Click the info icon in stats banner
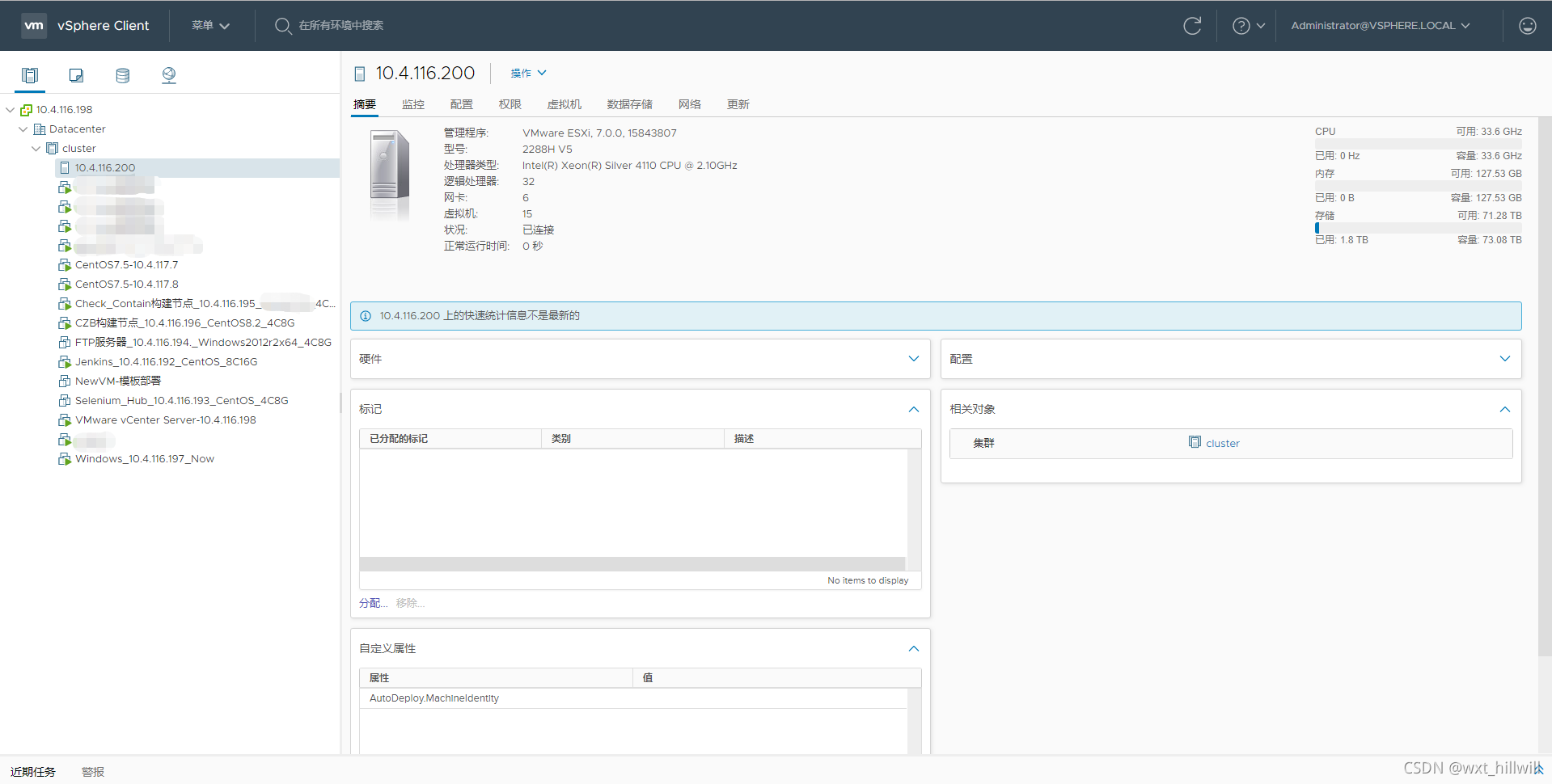1552x784 pixels. (x=366, y=316)
